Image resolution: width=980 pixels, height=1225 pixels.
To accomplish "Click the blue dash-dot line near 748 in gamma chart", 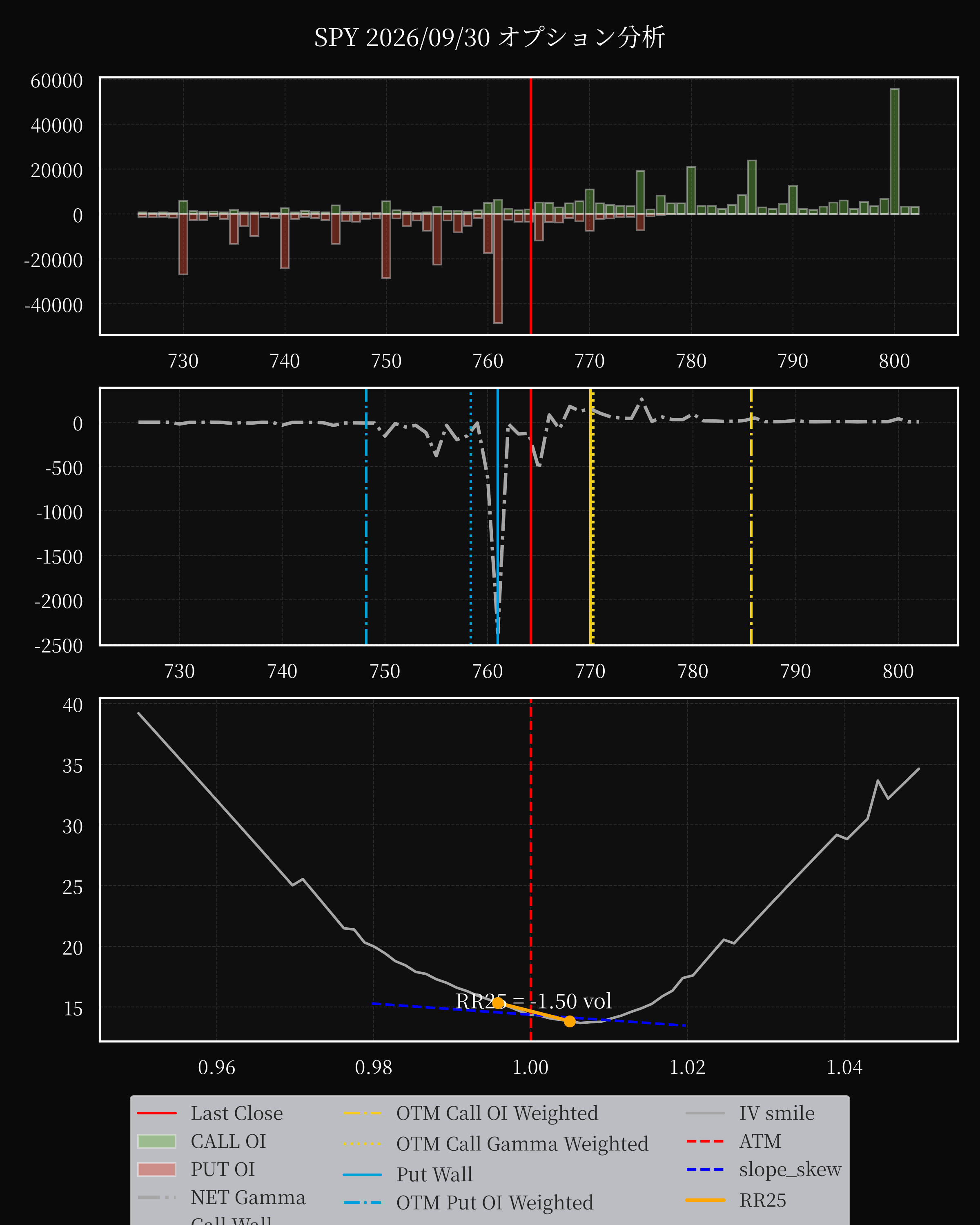I will 366,516.
